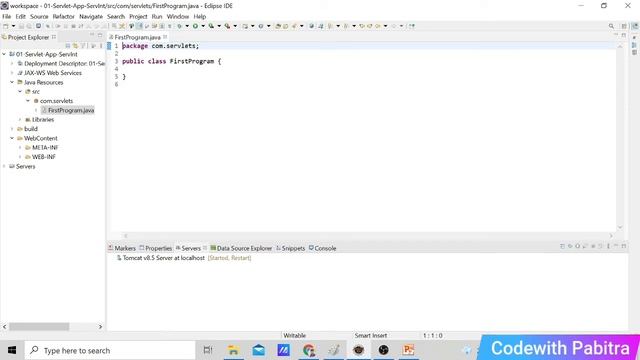Open Task View from the taskbar

208,350
